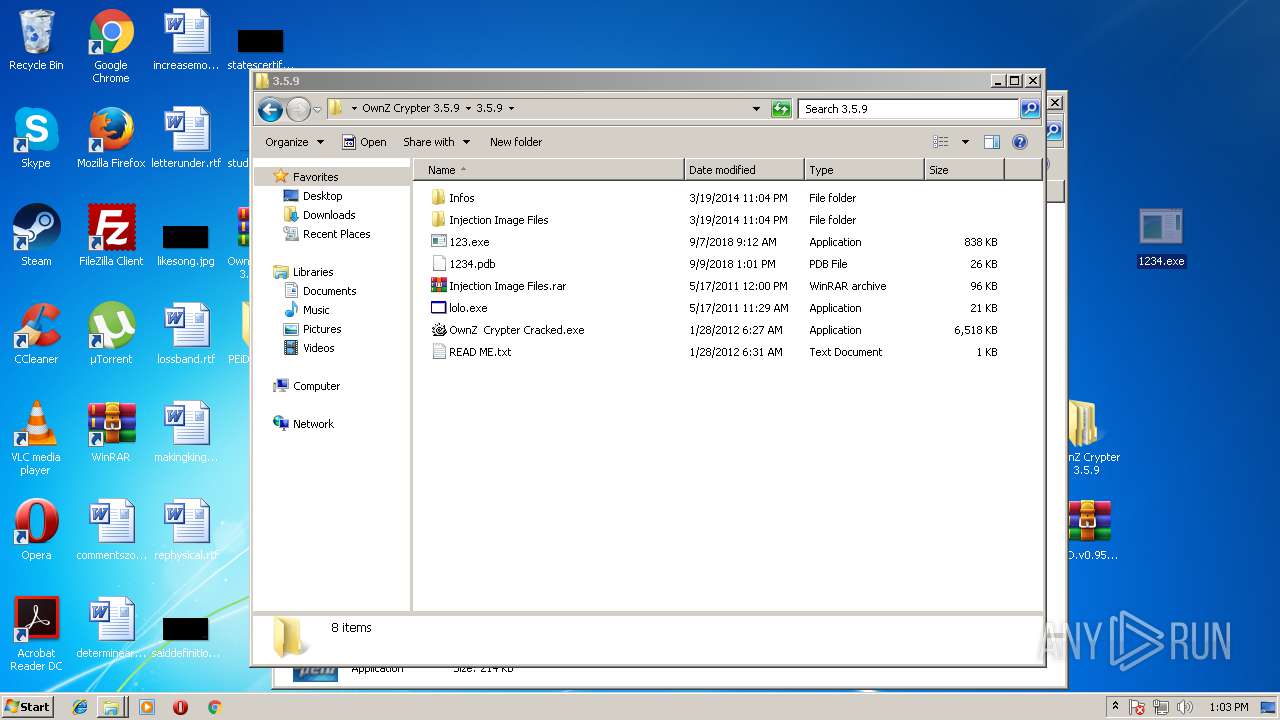Go back with the Explorer back arrow
The image size is (1280, 720).
[x=269, y=109]
